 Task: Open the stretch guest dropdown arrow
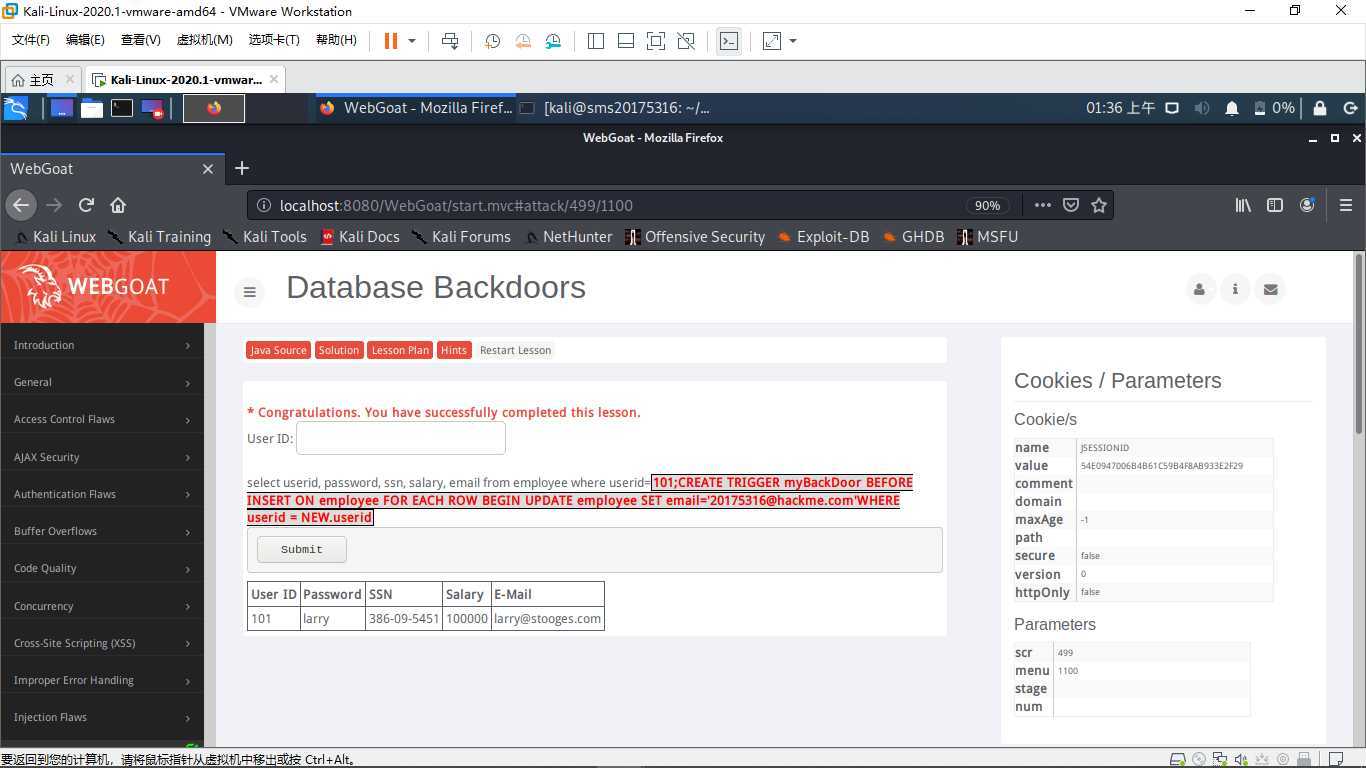pos(793,41)
